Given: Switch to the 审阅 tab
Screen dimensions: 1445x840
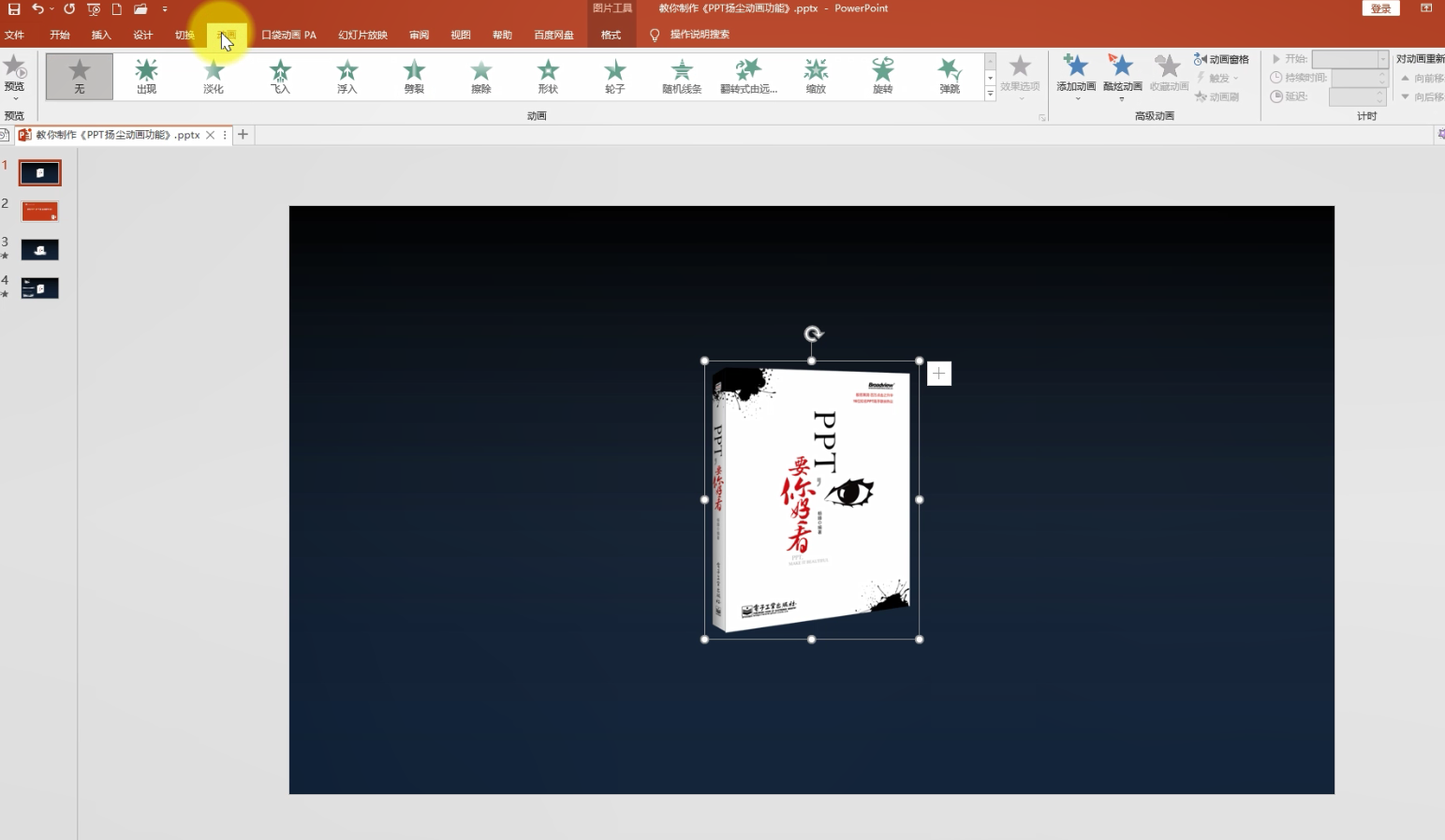Looking at the screenshot, I should click(x=419, y=35).
